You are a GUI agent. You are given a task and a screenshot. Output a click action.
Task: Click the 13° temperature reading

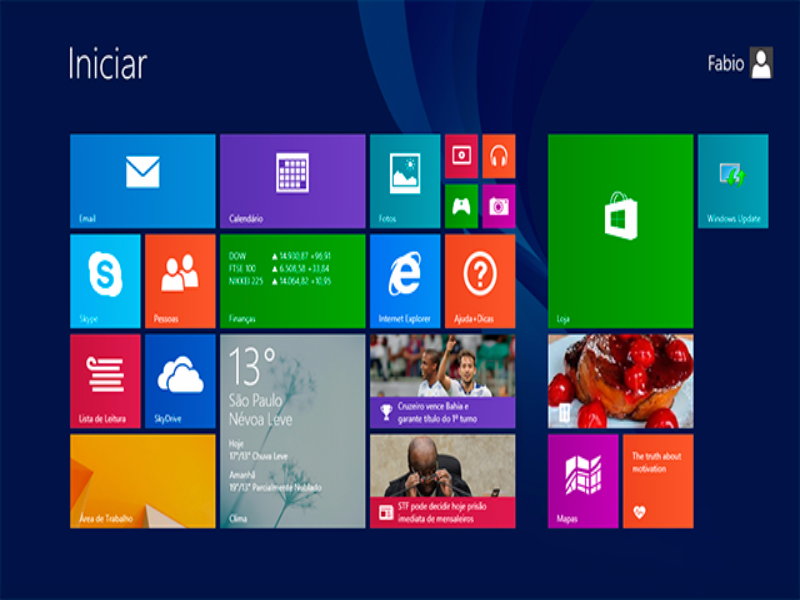pyautogui.click(x=252, y=366)
